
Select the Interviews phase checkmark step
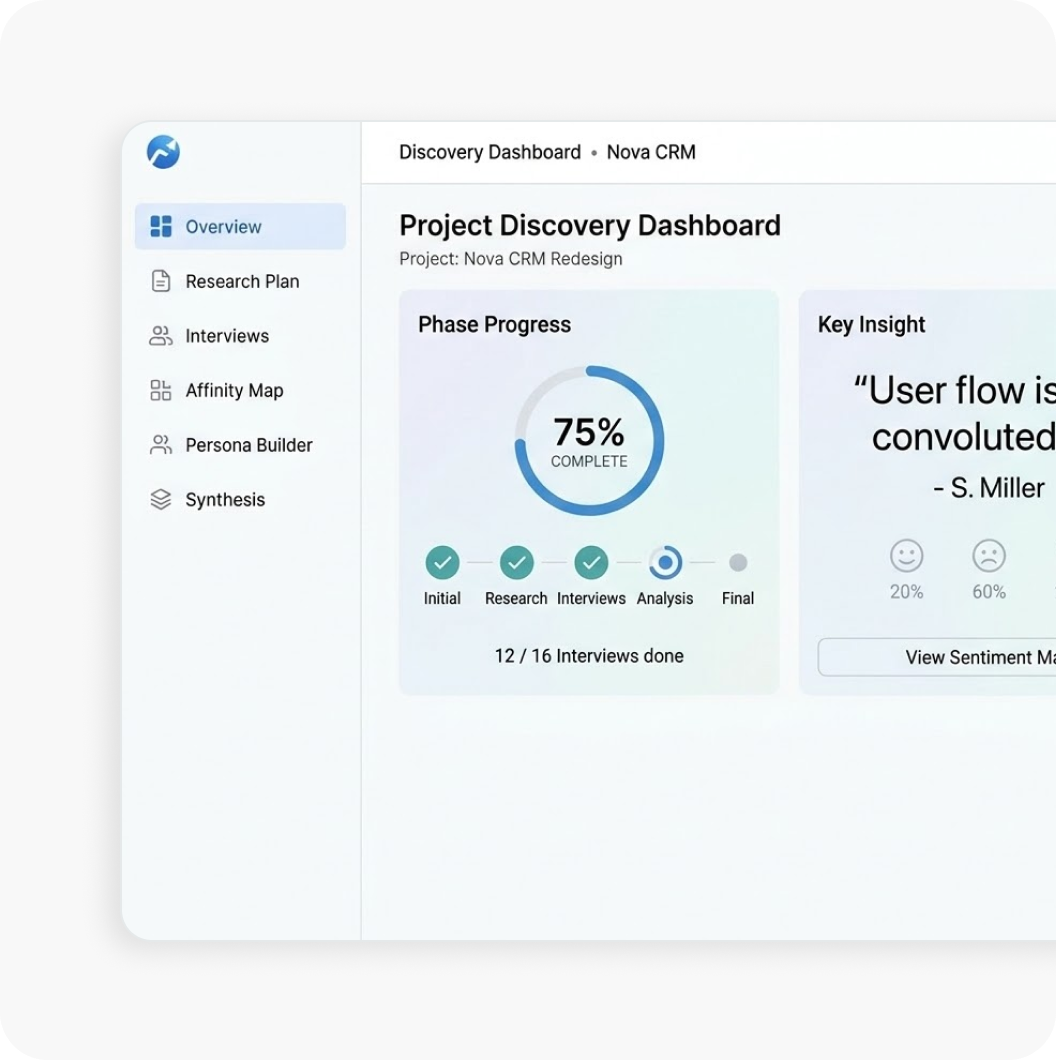[592, 562]
